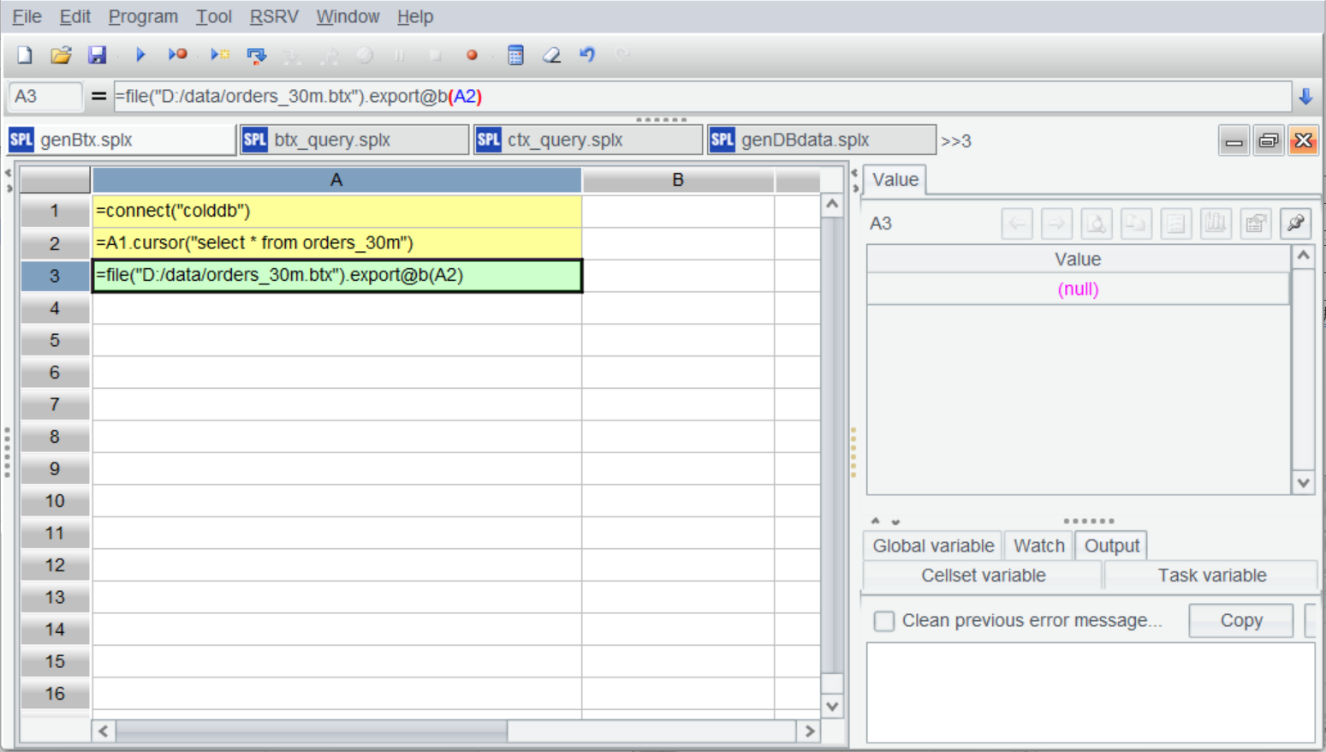The height and width of the screenshot is (752, 1326).
Task: Save the script with floppy icon
Action: (97, 55)
